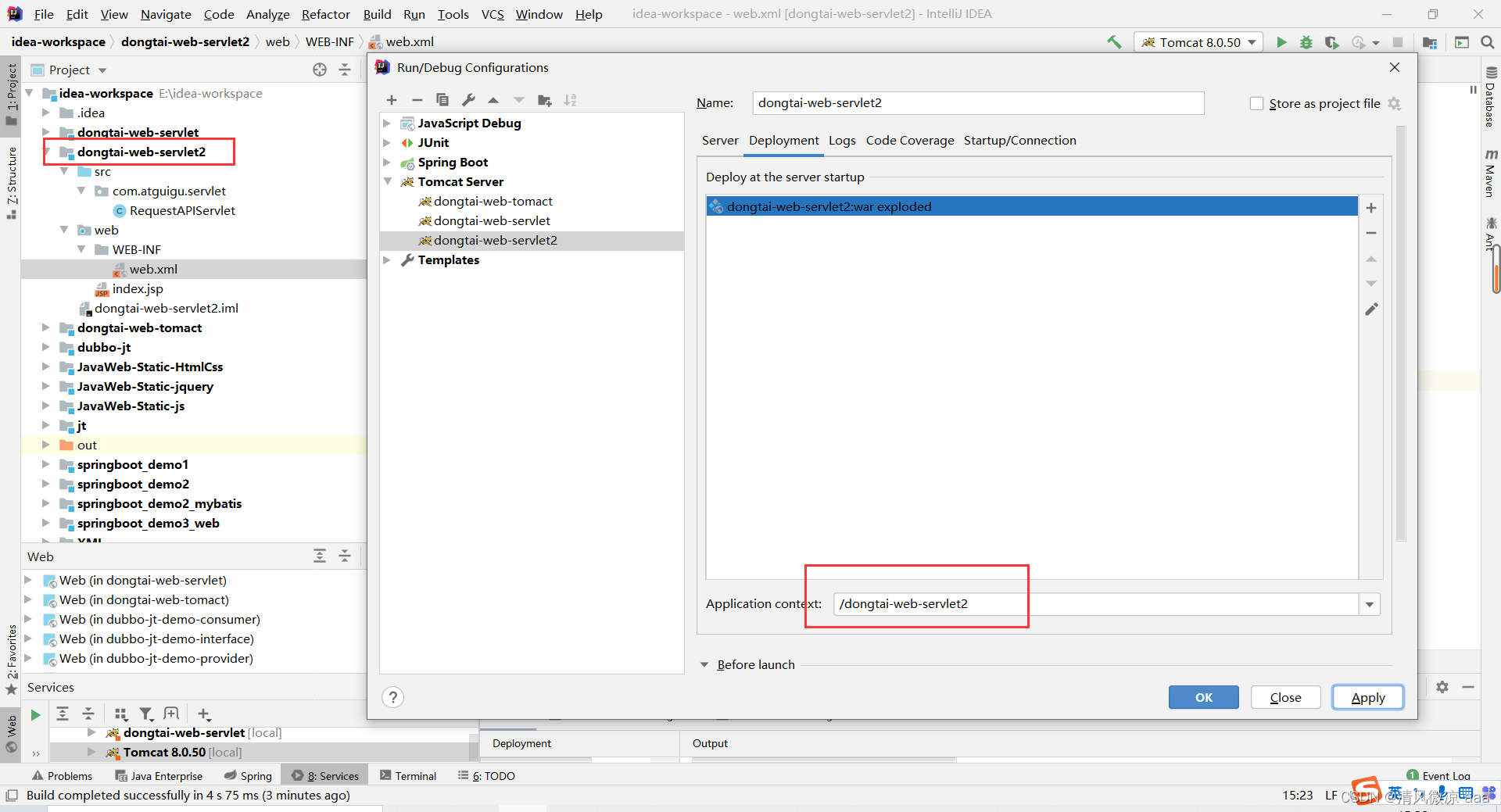Screen dimensions: 1501x812
Task: Open Spring tool window tab
Action: 248,776
